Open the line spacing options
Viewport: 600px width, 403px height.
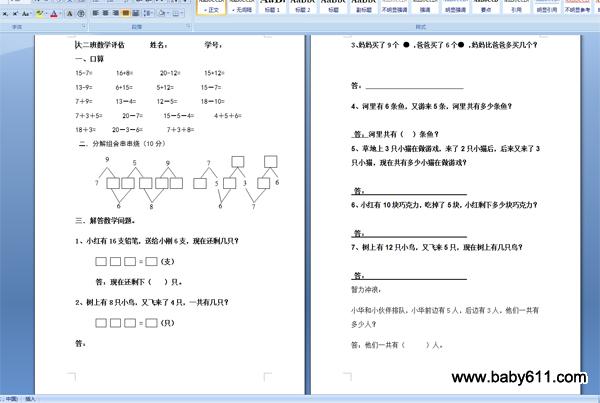(148, 13)
